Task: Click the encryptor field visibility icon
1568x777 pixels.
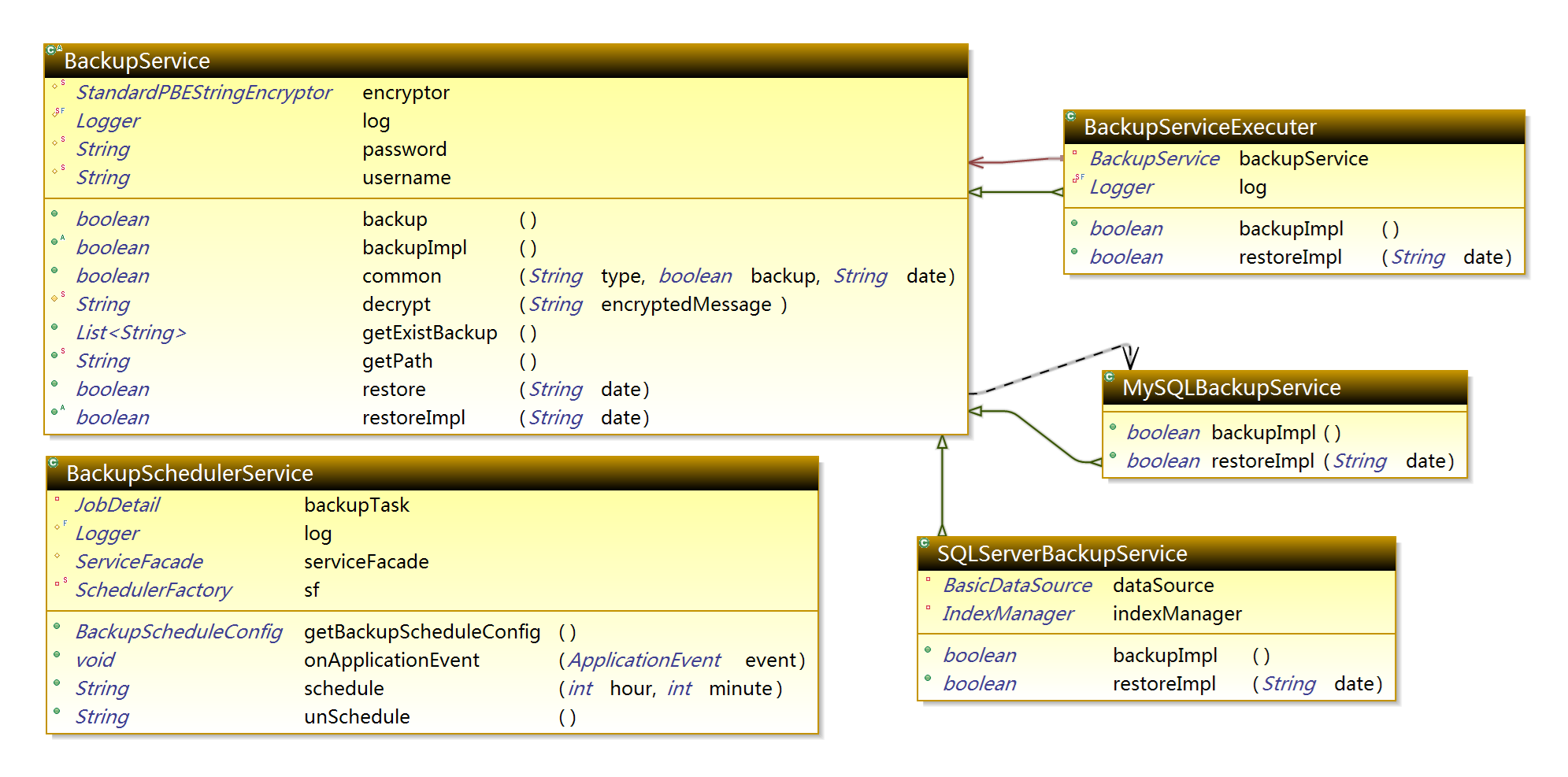Action: [57, 85]
